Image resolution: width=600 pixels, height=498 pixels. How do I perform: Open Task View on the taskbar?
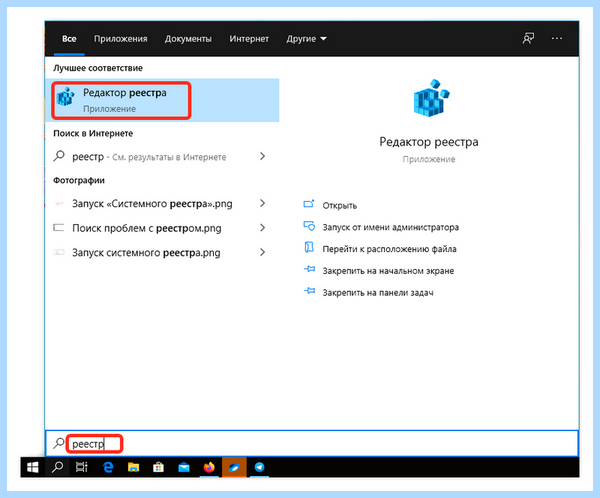(x=82, y=467)
